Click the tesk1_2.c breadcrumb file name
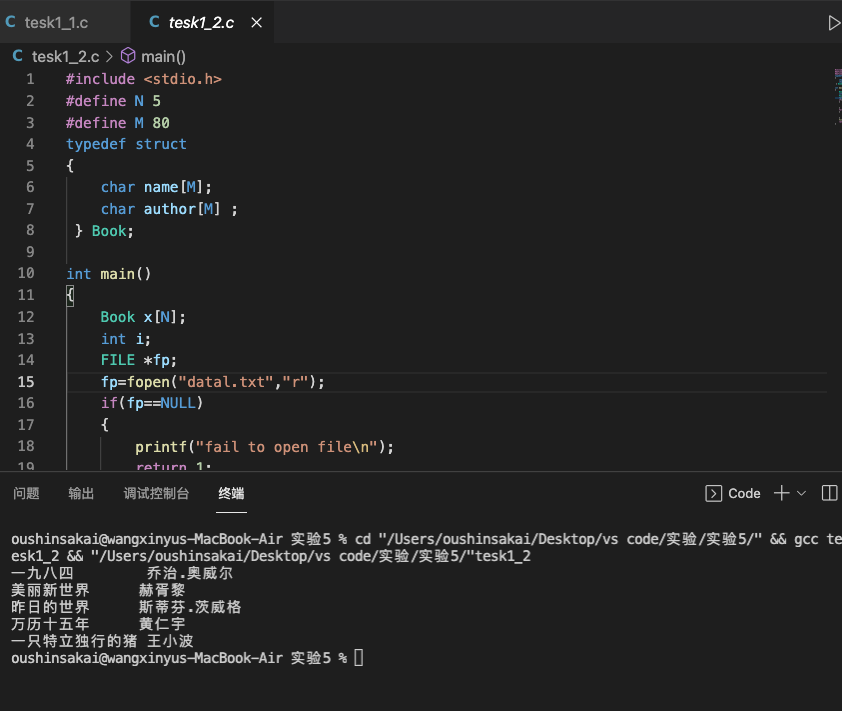Viewport: 842px width, 711px height. (65, 57)
